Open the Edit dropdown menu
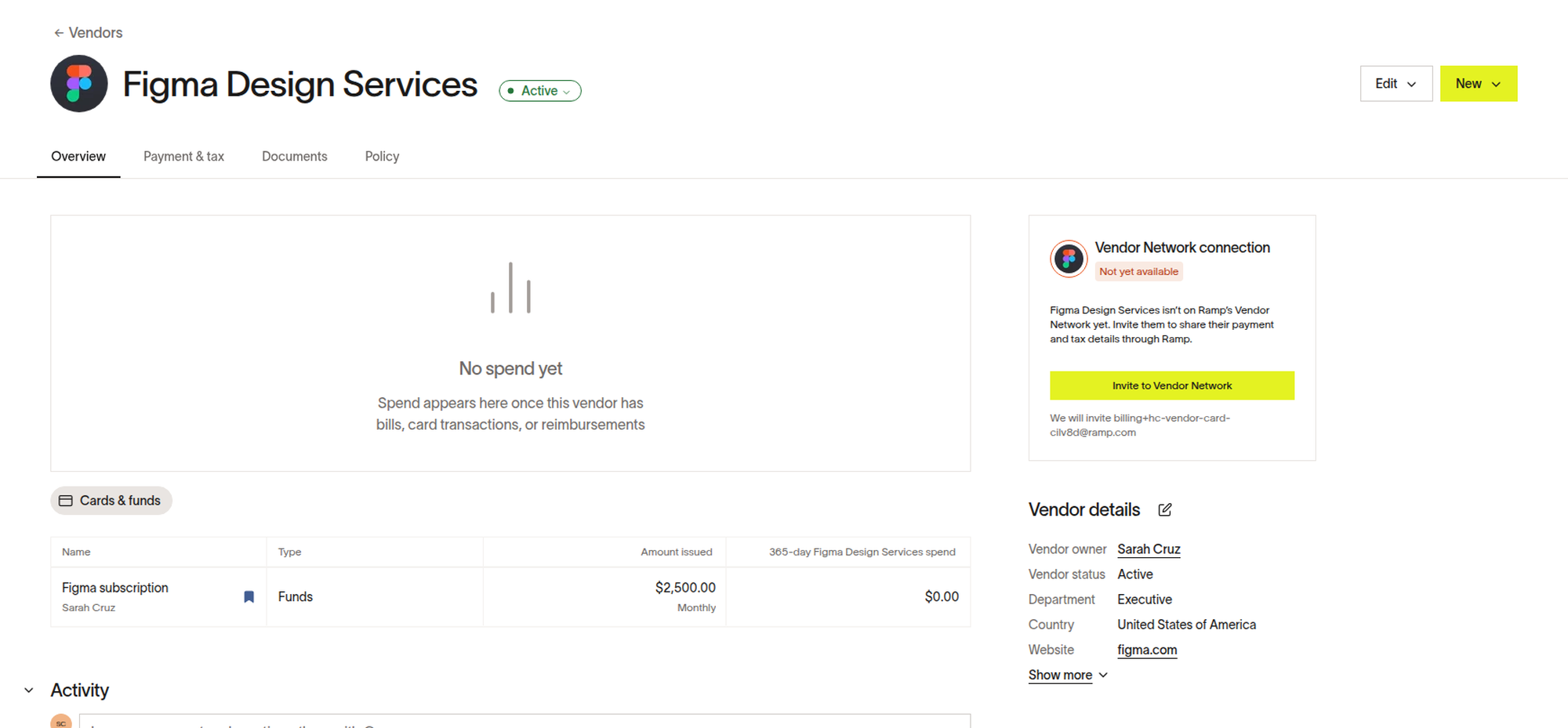 tap(1396, 84)
